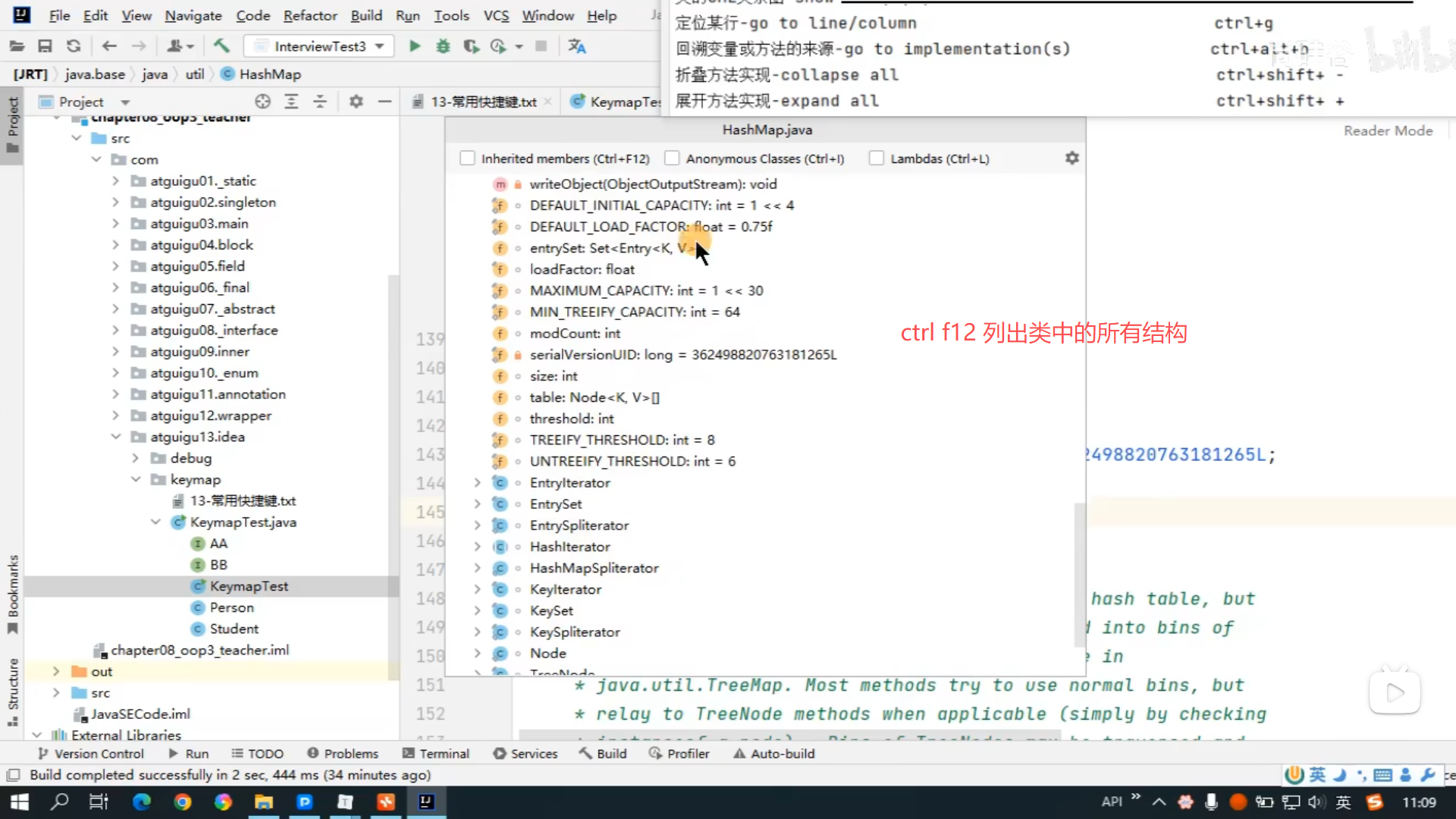The height and width of the screenshot is (819, 1456).
Task: Switch to the 13-常用快捷键.txt tab
Action: coord(483,102)
